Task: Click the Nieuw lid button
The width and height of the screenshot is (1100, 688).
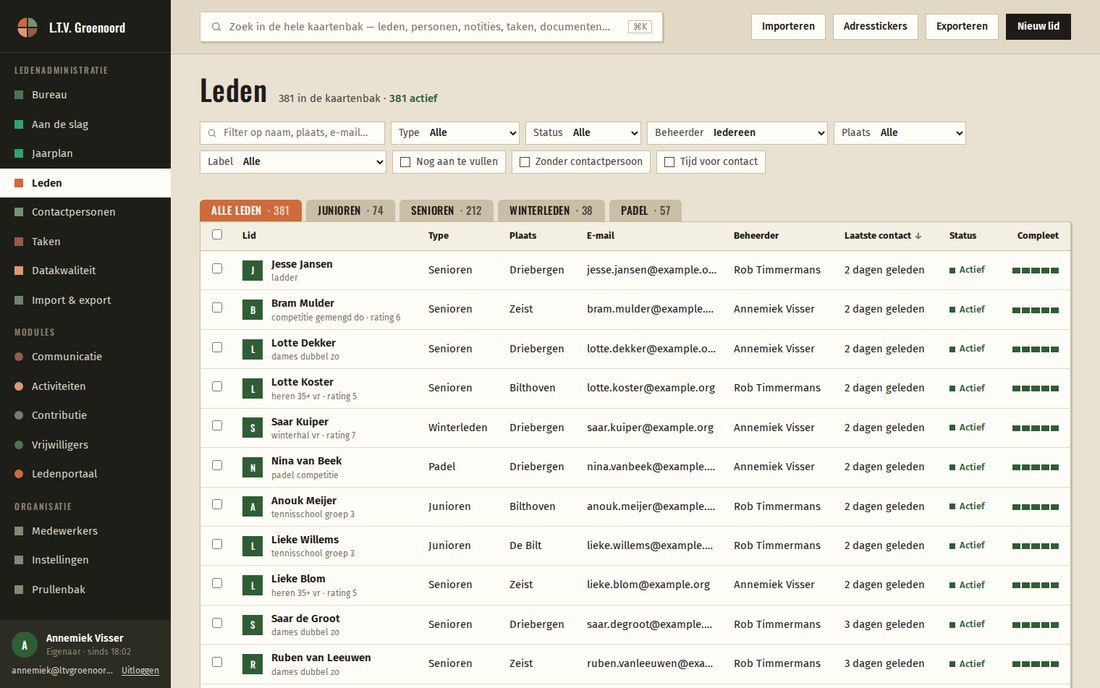Action: tap(1038, 27)
